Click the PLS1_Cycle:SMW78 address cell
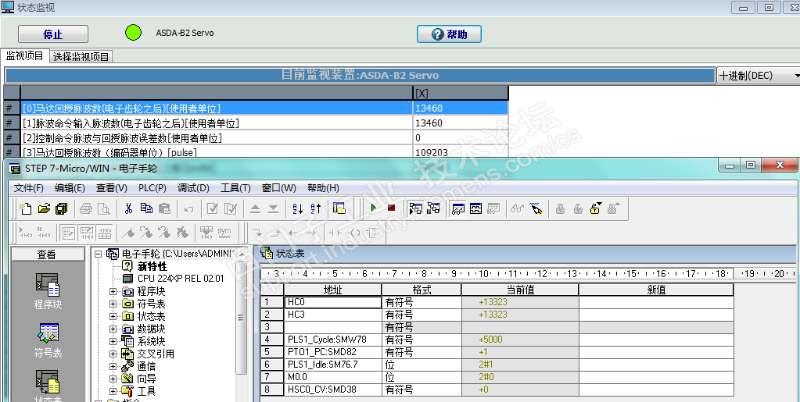The height and width of the screenshot is (402, 800). point(333,339)
